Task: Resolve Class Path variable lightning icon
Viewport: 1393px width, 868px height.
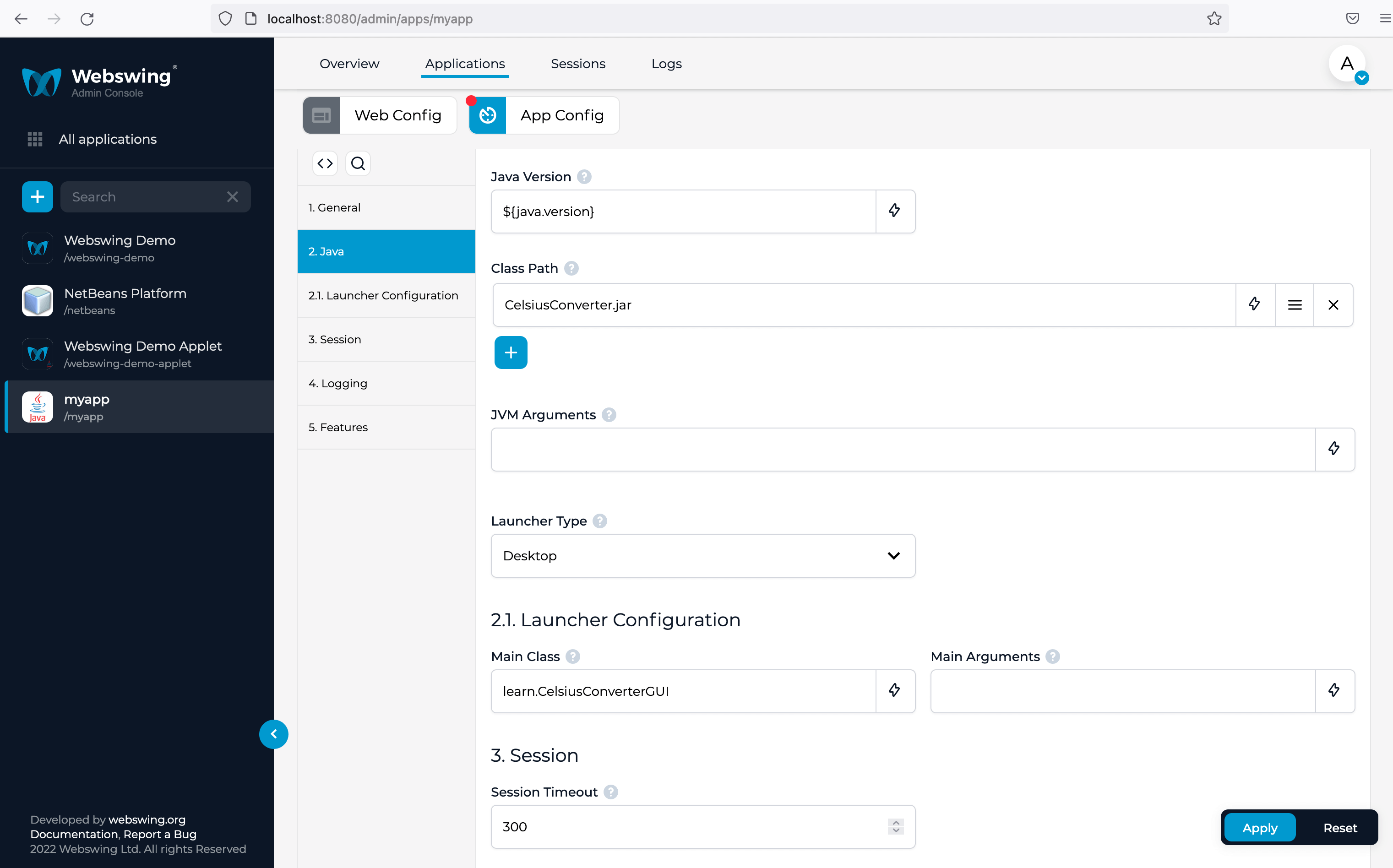Action: coord(1255,305)
